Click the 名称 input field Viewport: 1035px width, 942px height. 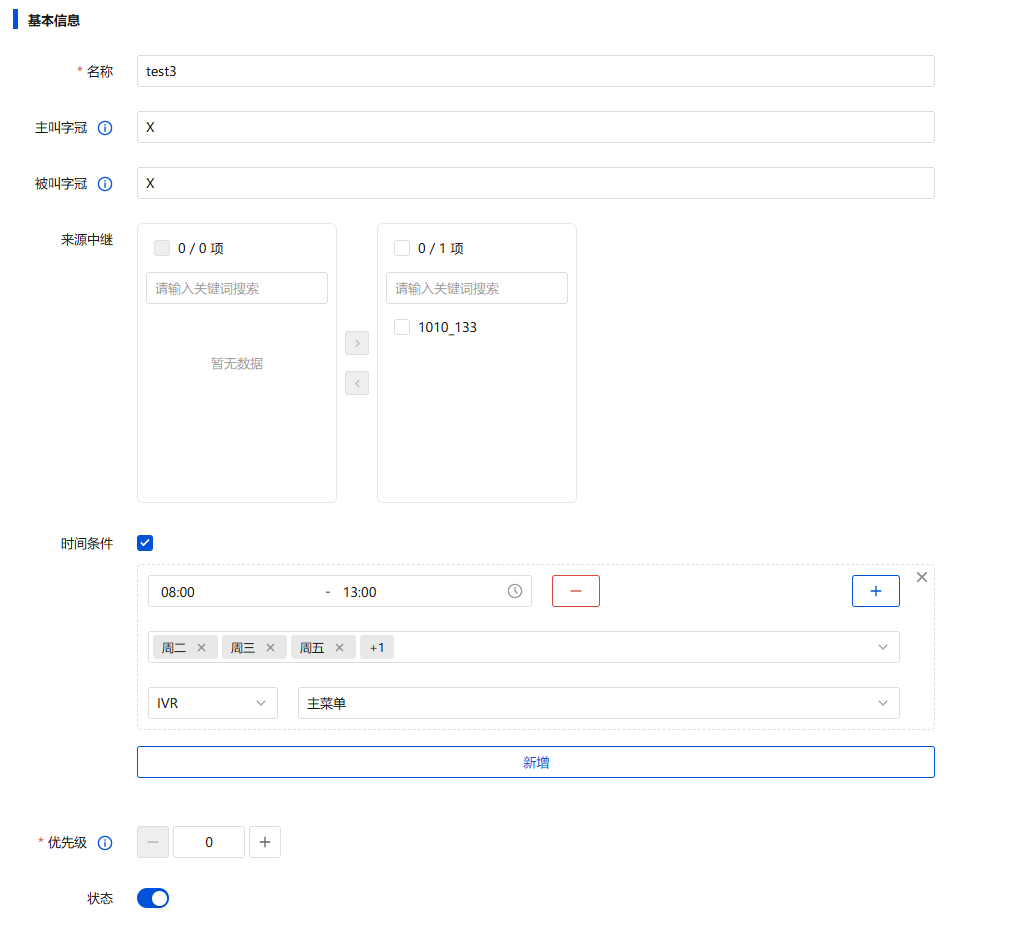536,71
